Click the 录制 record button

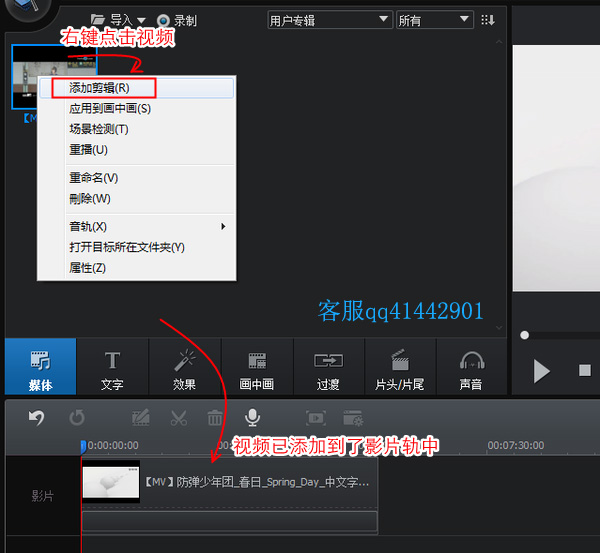177,20
